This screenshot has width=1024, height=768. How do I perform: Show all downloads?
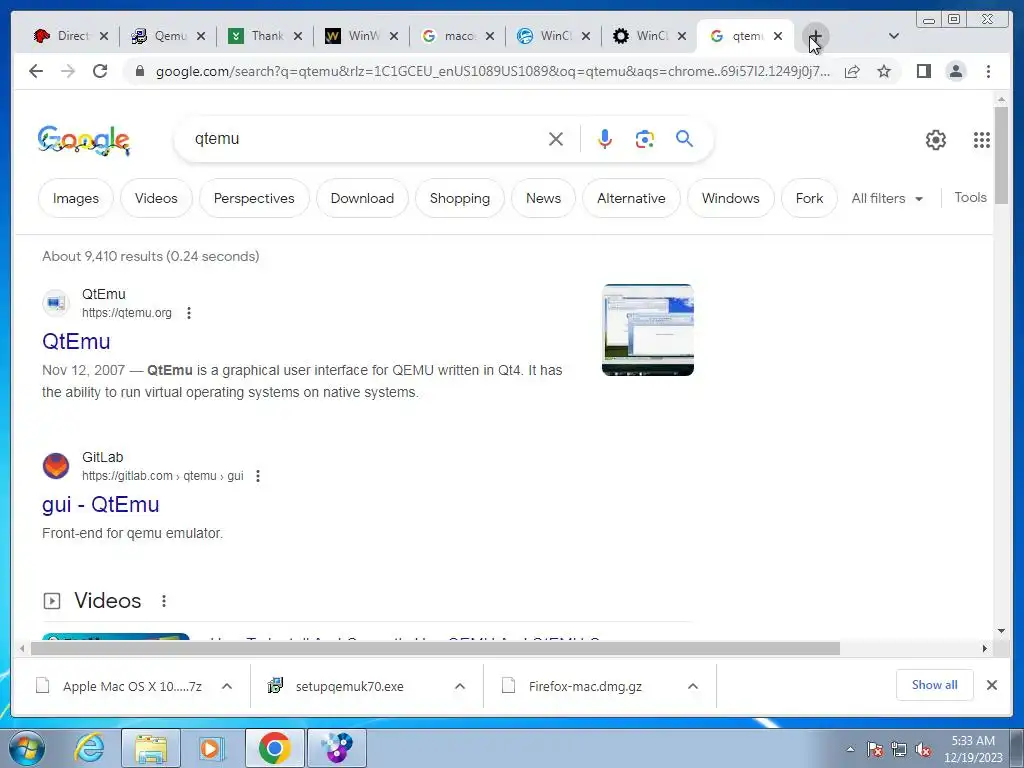pos(935,685)
